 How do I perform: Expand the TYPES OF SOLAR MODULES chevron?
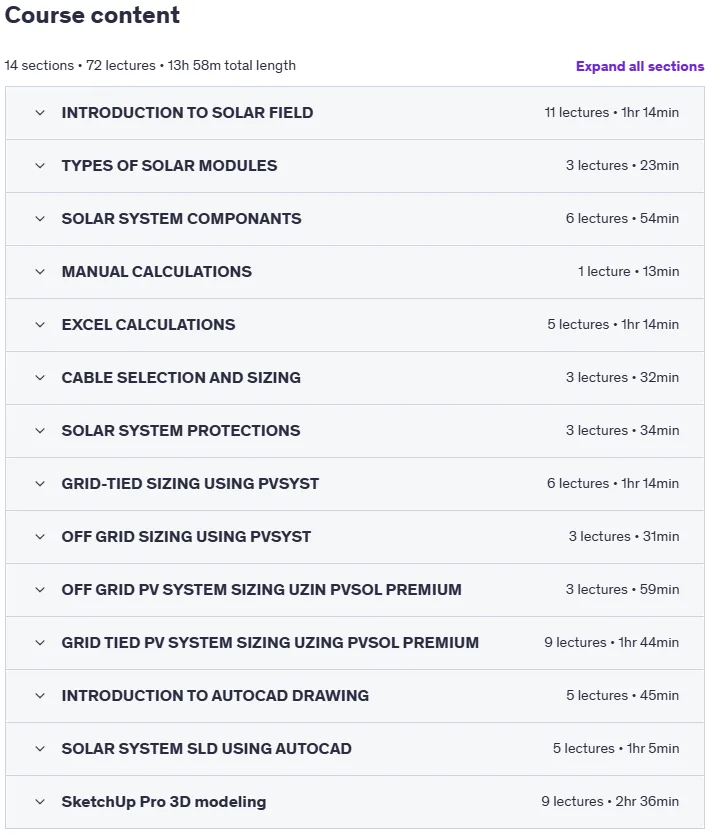(40, 166)
